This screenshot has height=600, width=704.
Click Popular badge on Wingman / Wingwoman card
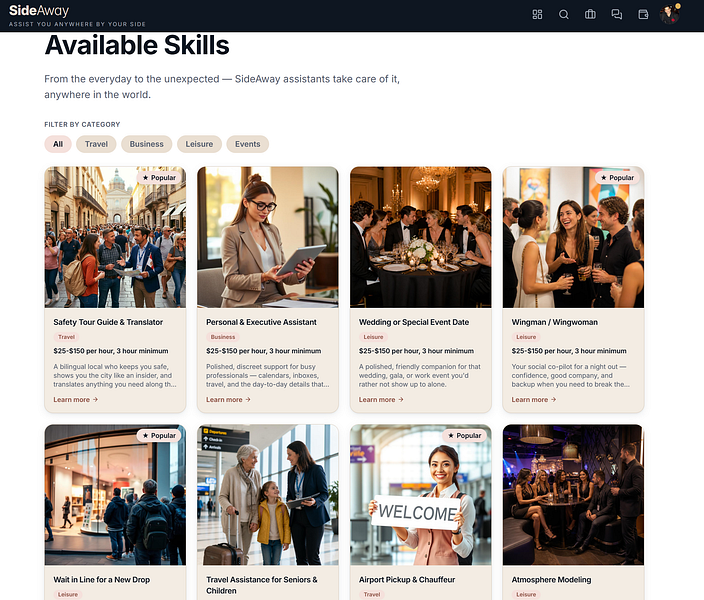coord(617,178)
